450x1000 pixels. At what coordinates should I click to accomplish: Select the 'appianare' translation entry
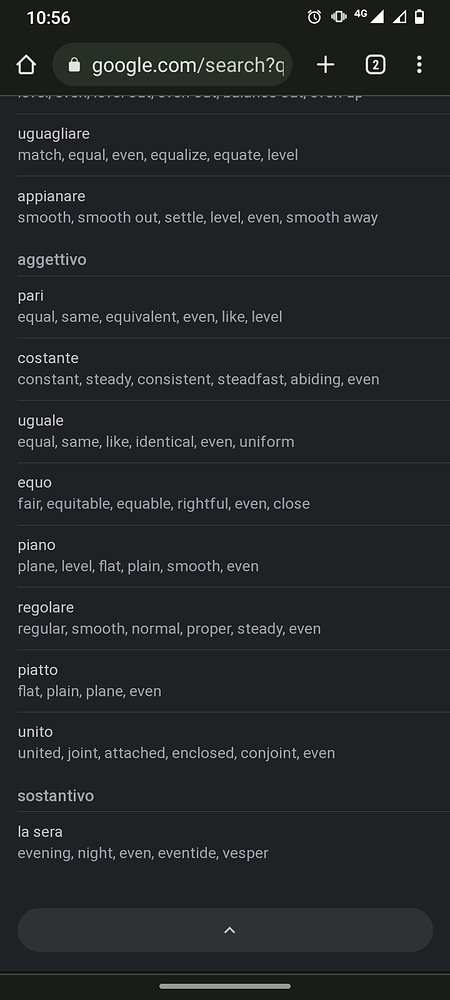click(x=225, y=207)
